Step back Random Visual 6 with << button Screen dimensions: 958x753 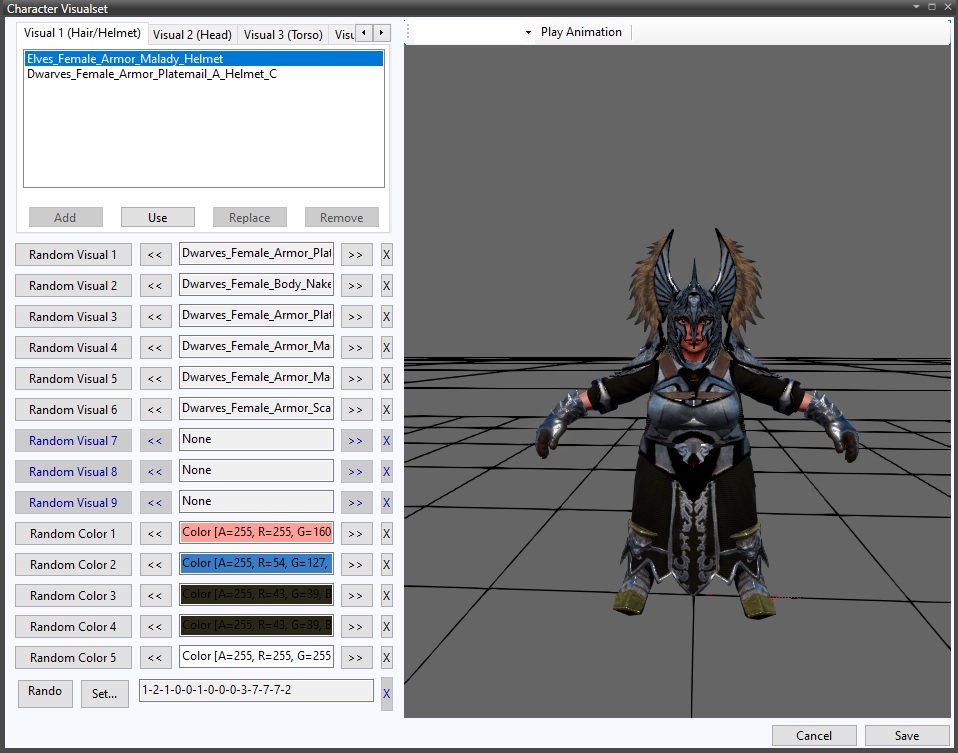[155, 410]
